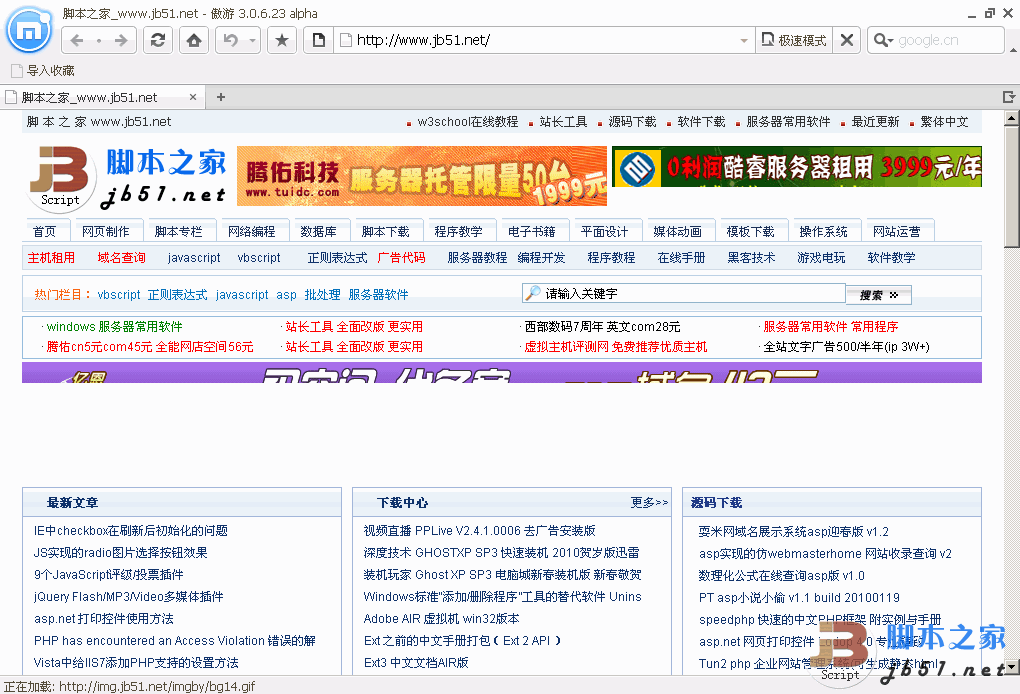Click the Maxthon logo button
Screen dimensions: 1020x694
click(x=28, y=30)
